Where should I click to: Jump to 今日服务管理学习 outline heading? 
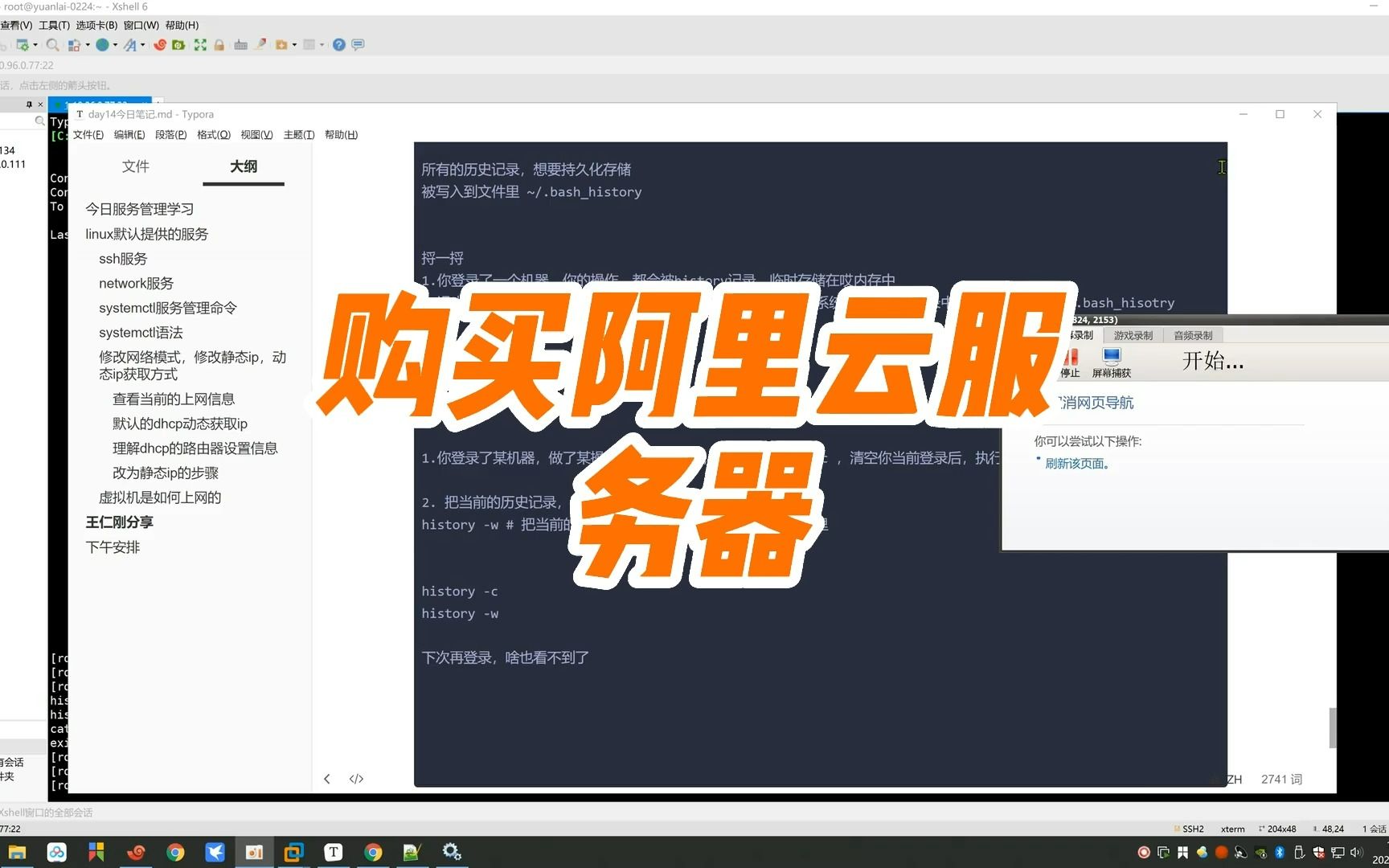point(140,209)
